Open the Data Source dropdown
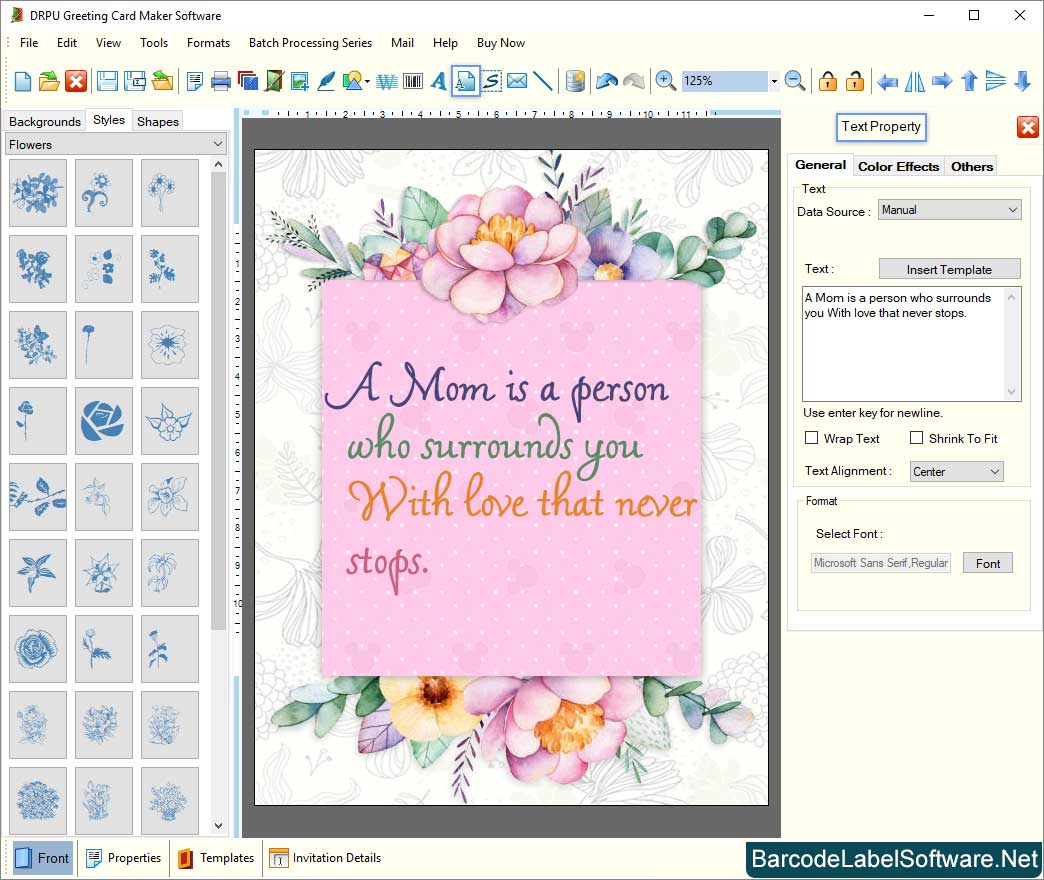1044x880 pixels. tap(949, 210)
